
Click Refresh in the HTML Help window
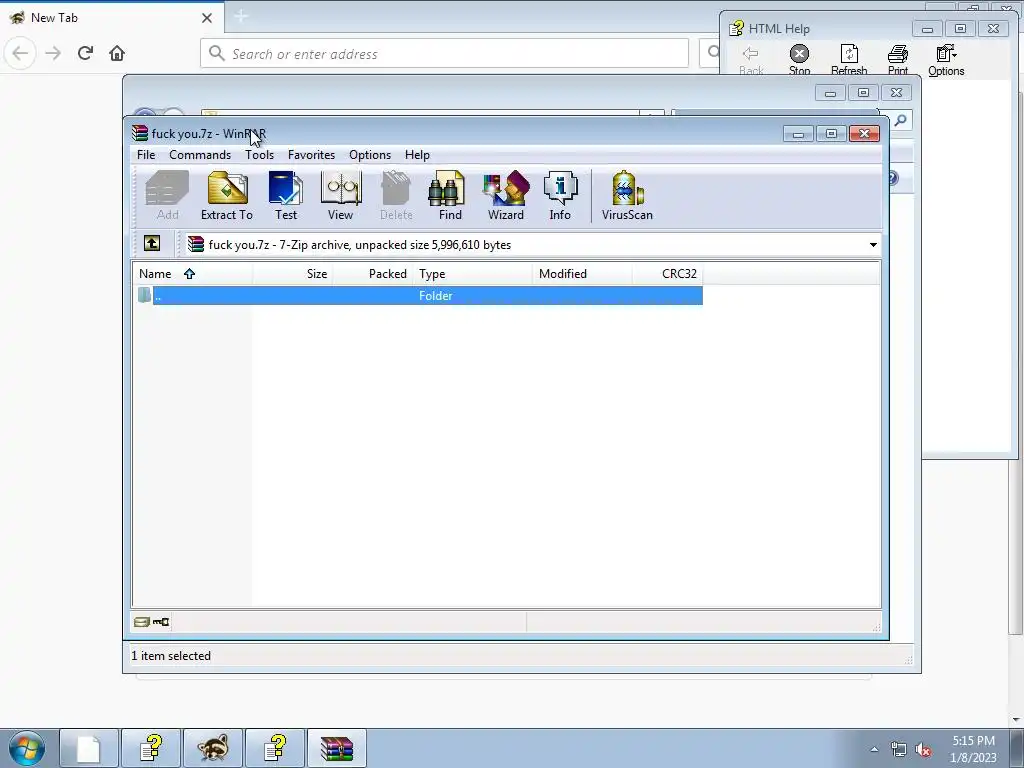pyautogui.click(x=849, y=60)
